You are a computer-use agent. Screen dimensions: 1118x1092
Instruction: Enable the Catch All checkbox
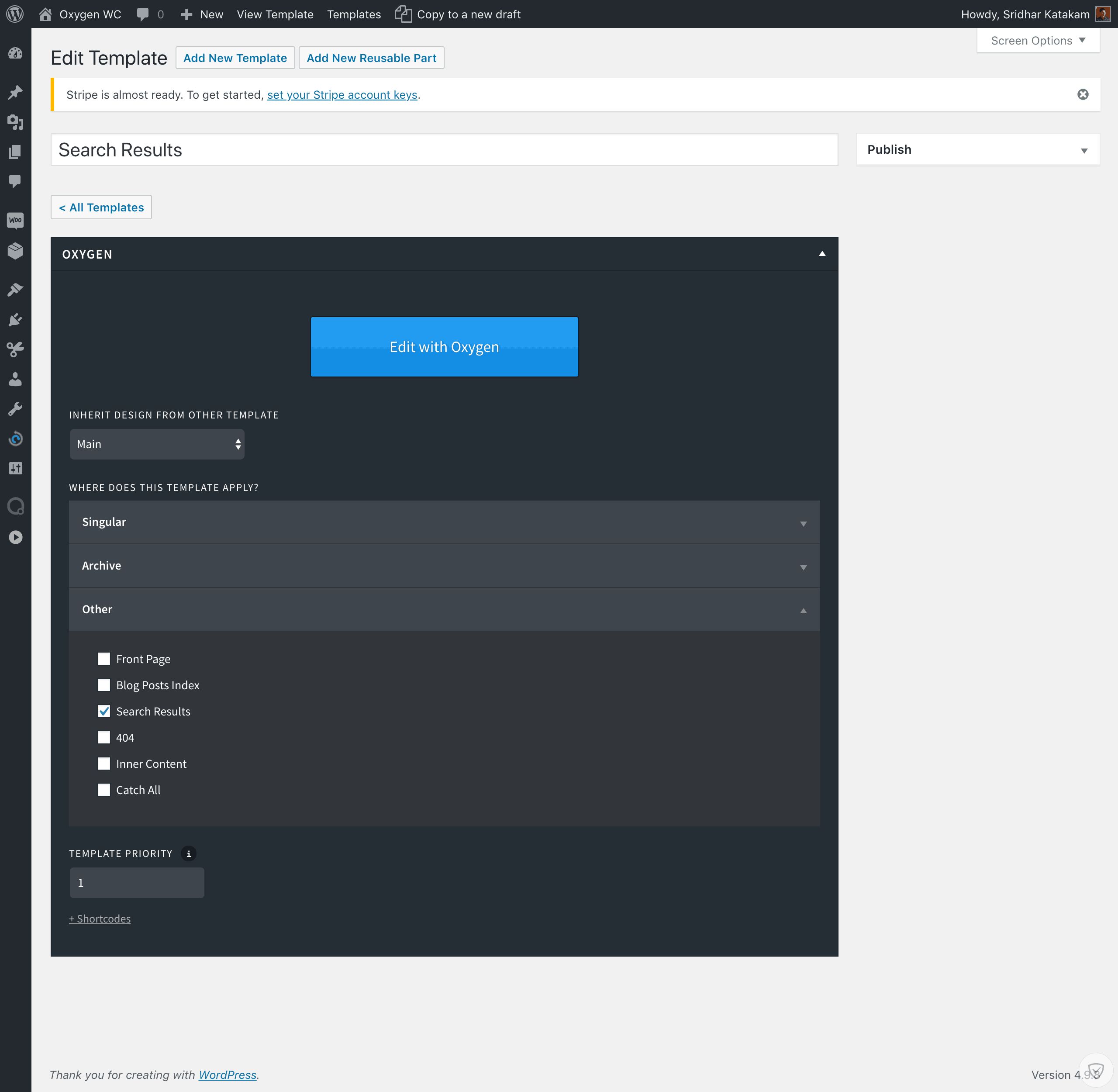point(104,790)
